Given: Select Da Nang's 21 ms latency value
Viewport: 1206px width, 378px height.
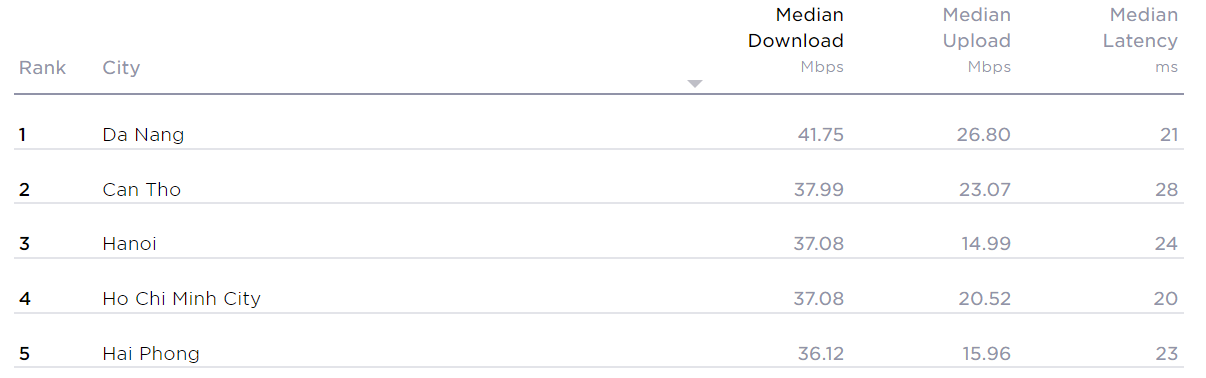Looking at the screenshot, I should [1169, 135].
